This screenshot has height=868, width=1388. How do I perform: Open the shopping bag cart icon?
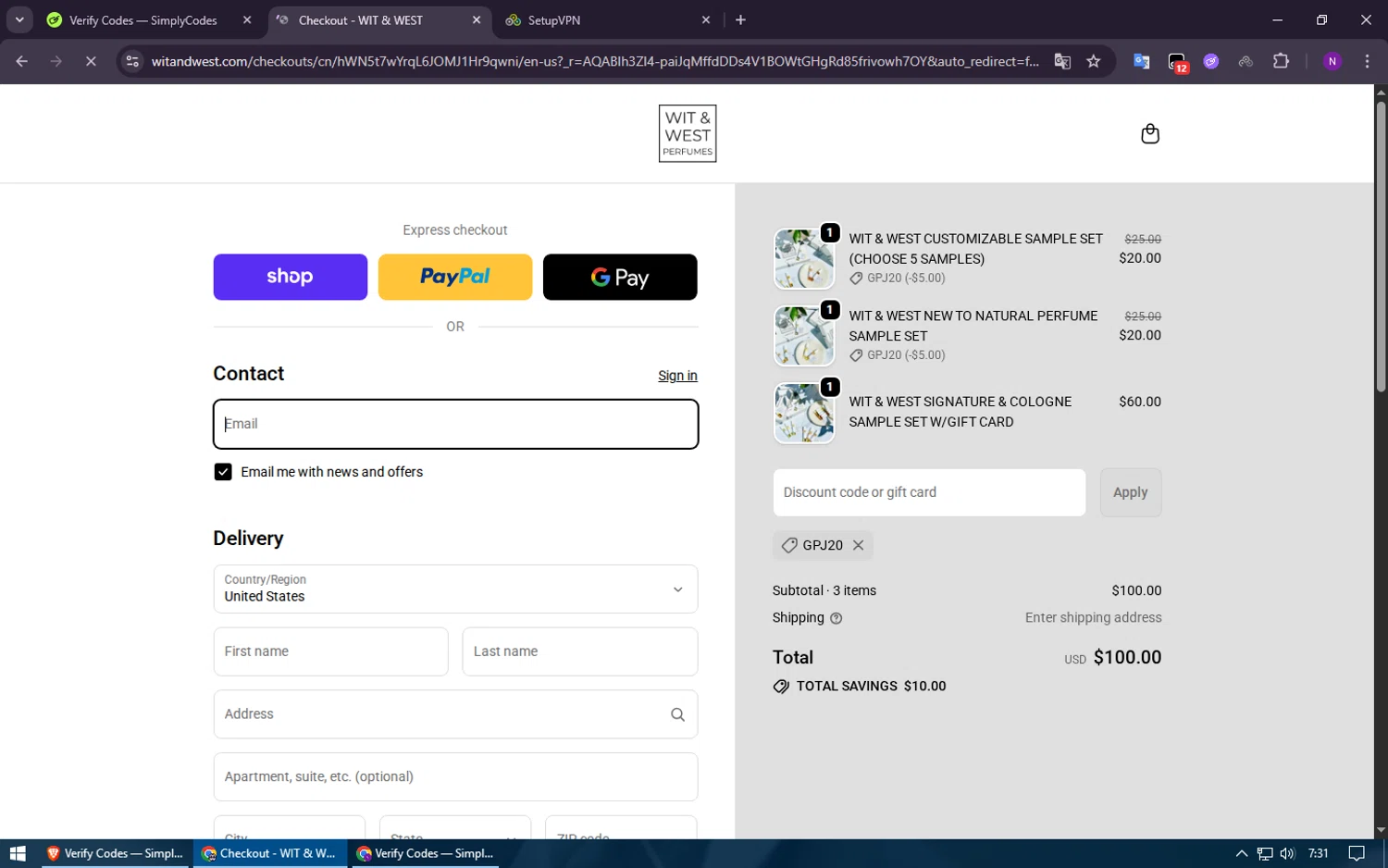tap(1149, 134)
